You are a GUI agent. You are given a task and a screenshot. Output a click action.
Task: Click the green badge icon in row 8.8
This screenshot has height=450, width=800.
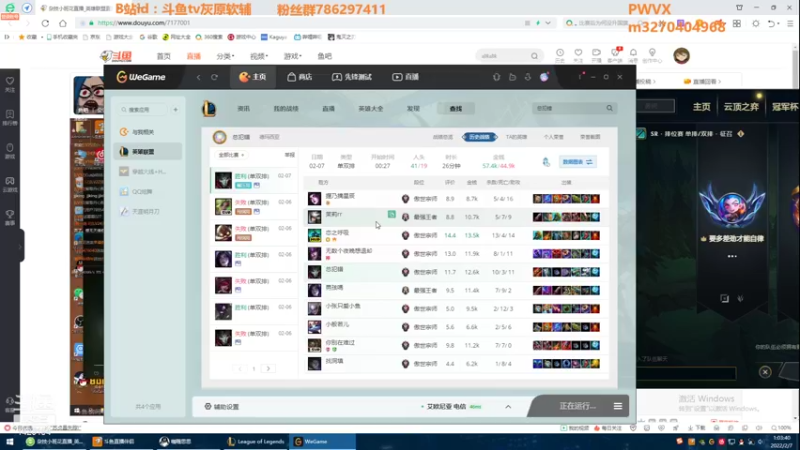tap(391, 214)
